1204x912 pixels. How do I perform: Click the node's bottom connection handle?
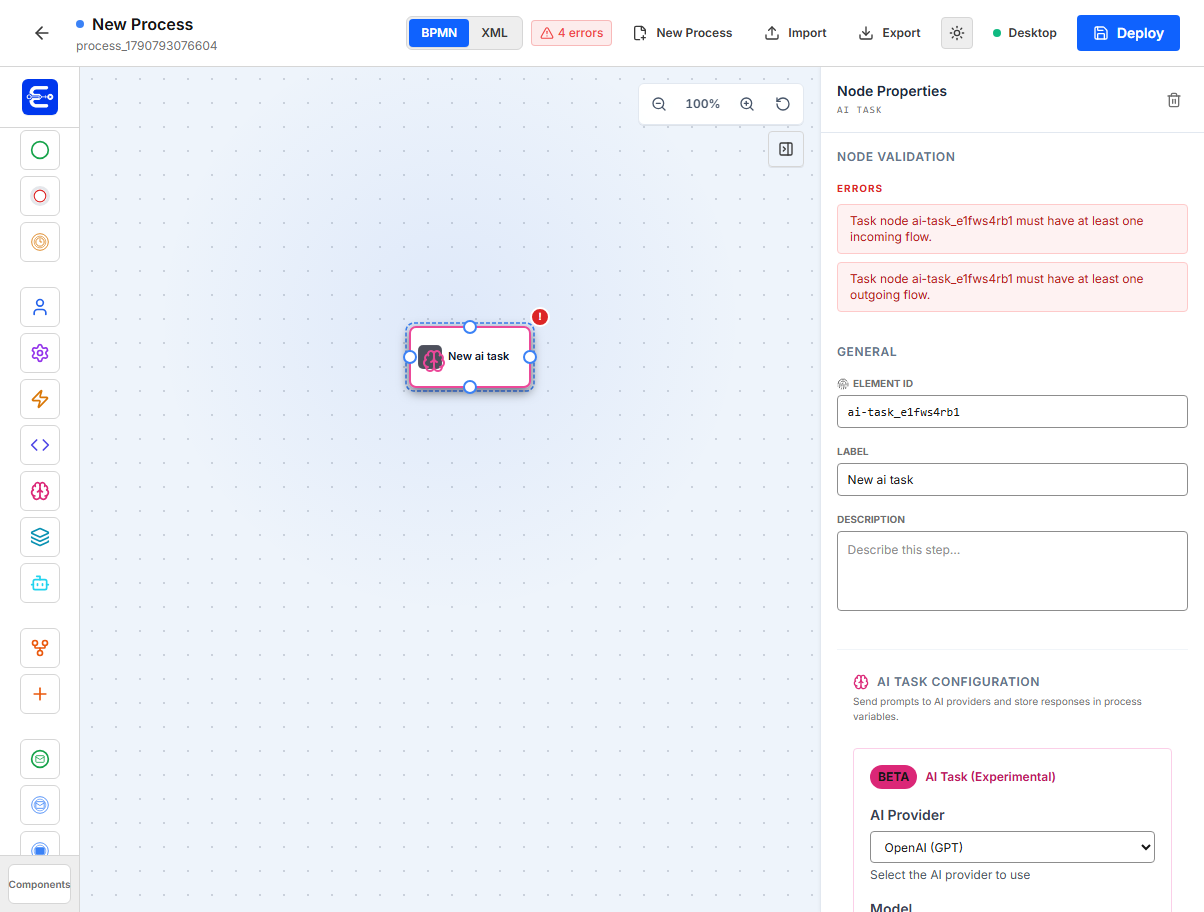(470, 387)
